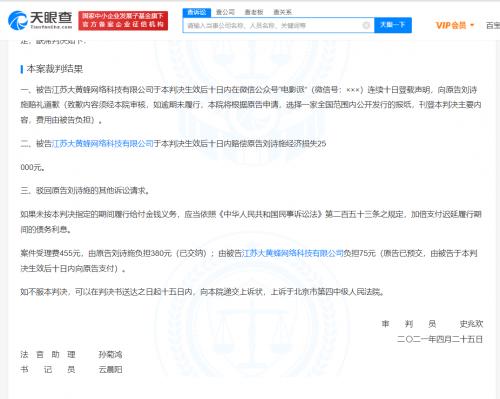Open the 百宝 menu item at the right edge
The height and width of the screenshot is (399, 500).
(x=493, y=25)
